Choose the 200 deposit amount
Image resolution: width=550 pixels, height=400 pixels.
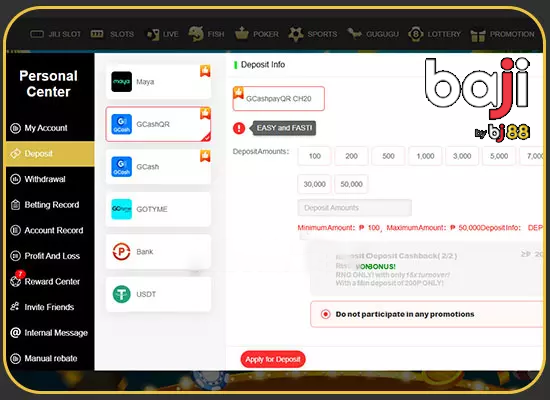click(x=351, y=156)
